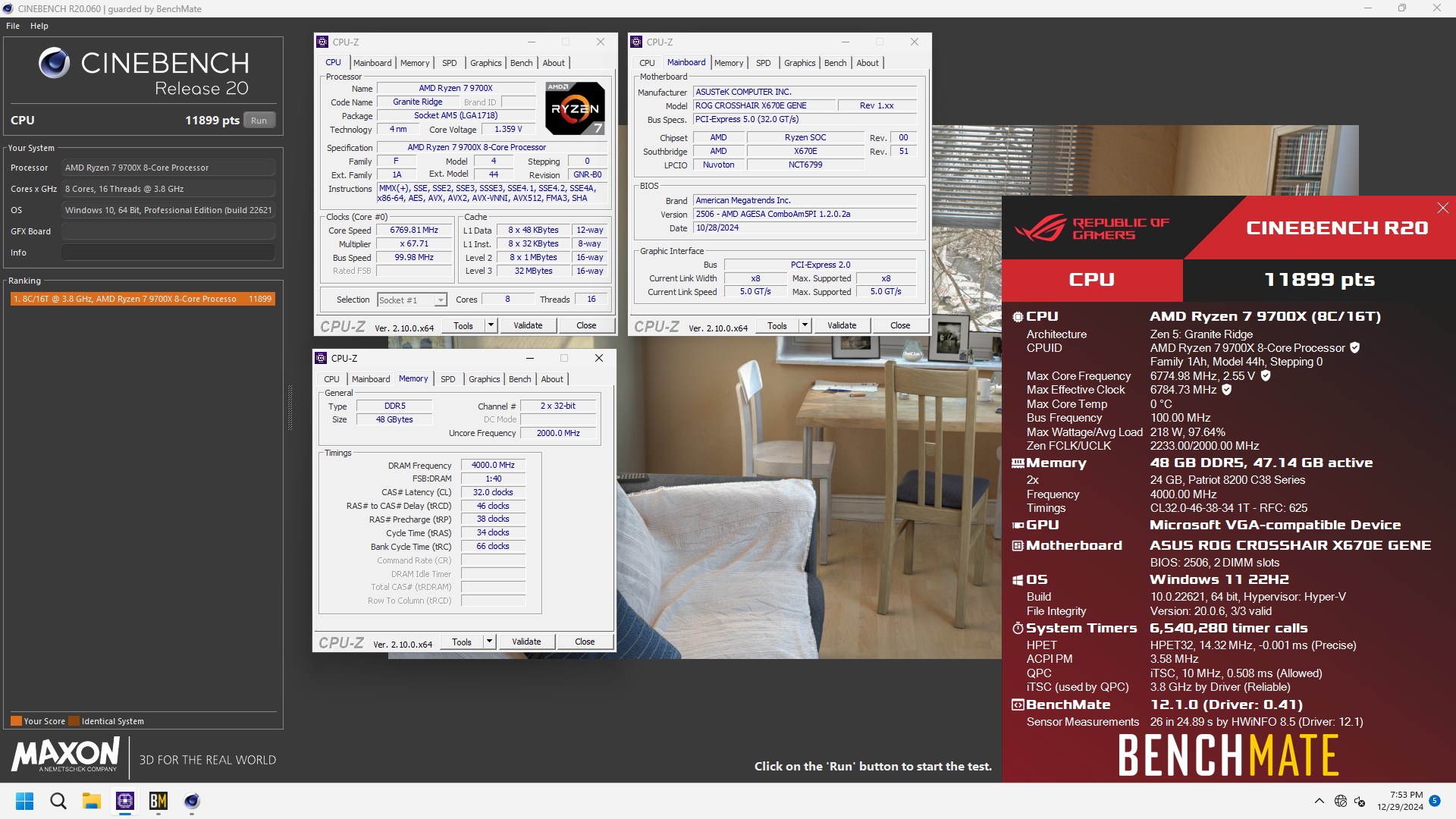Open the SPD tab in the mainboard CPU-Z window
Viewport: 1456px width, 819px height.
(x=764, y=63)
